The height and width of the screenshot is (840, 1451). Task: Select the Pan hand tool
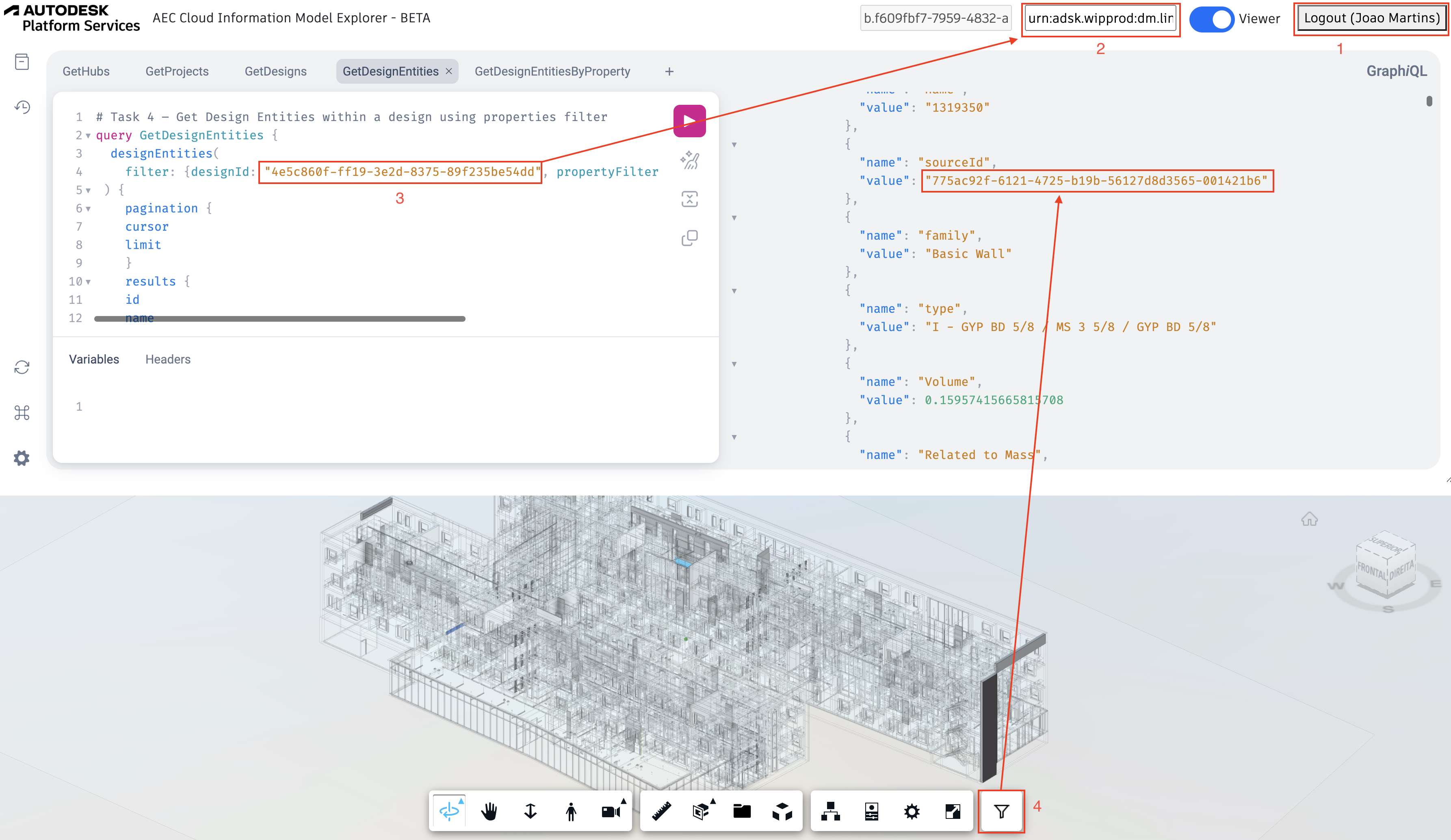[x=489, y=811]
